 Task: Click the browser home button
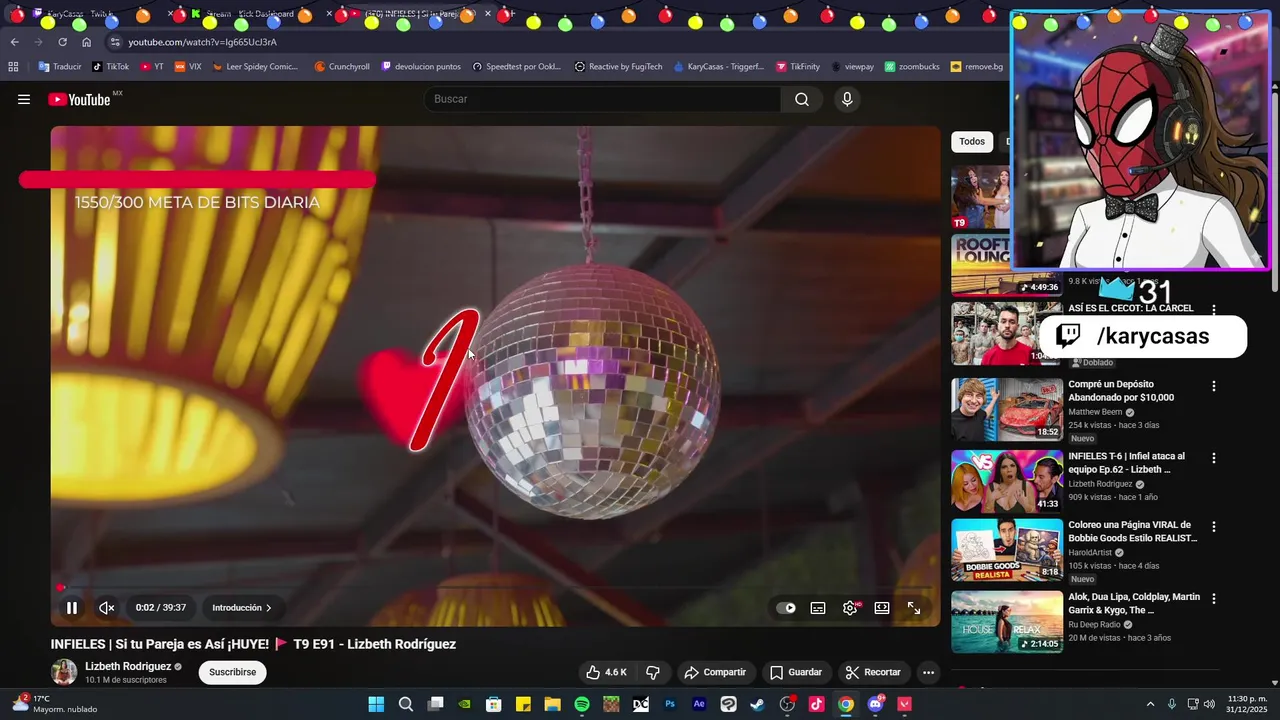[x=86, y=42]
